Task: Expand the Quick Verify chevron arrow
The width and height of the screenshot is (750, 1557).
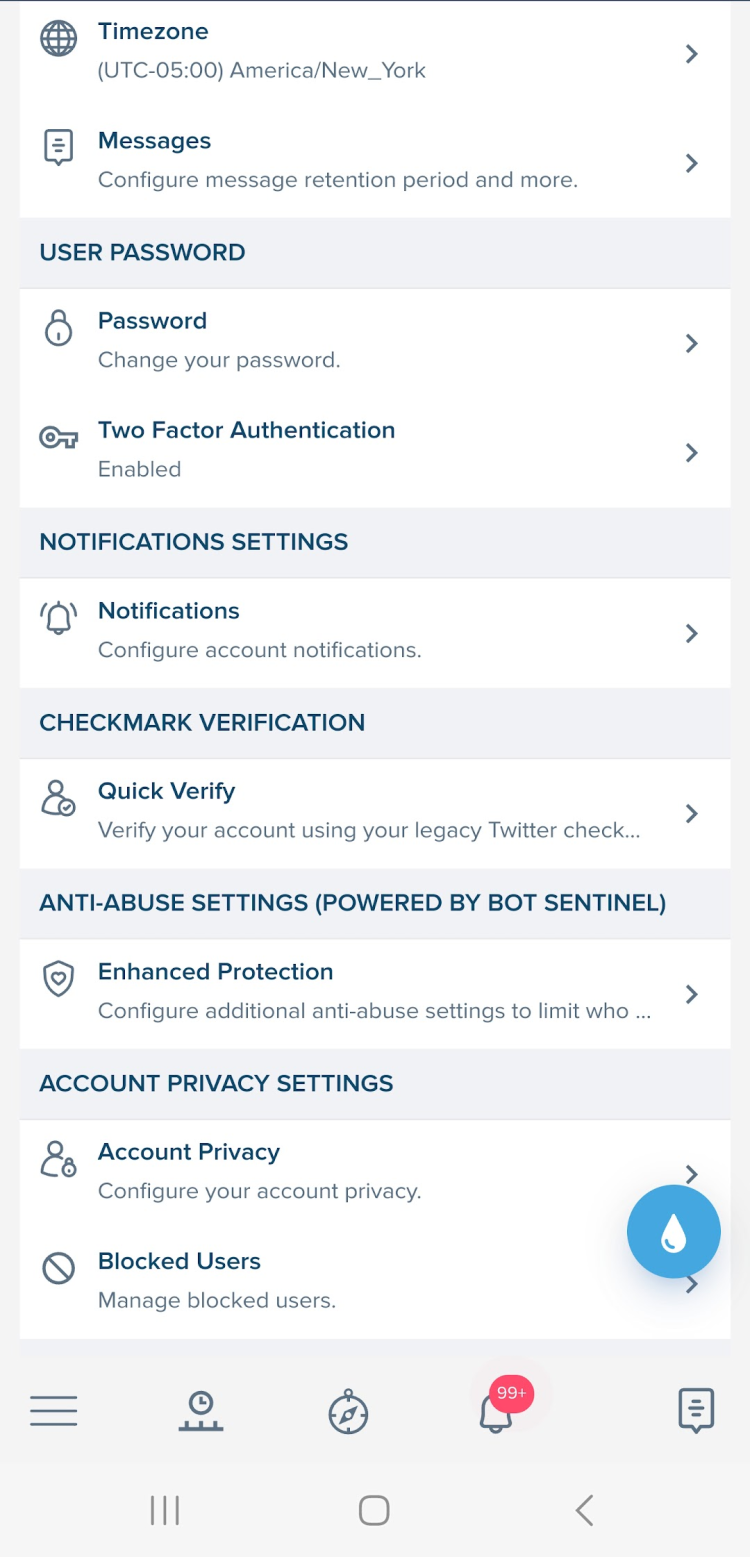Action: tap(691, 814)
